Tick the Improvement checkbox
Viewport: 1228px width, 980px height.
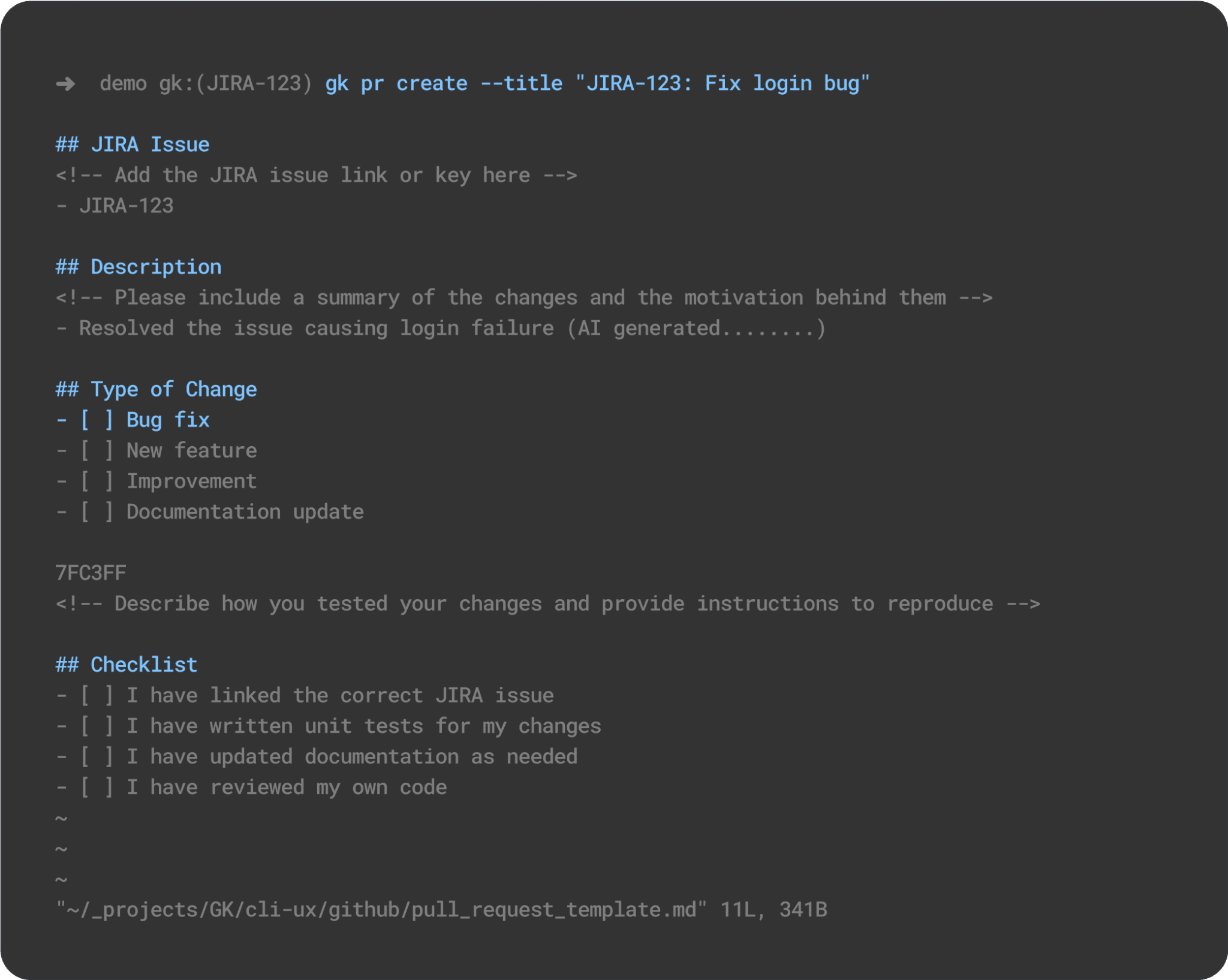click(97, 482)
